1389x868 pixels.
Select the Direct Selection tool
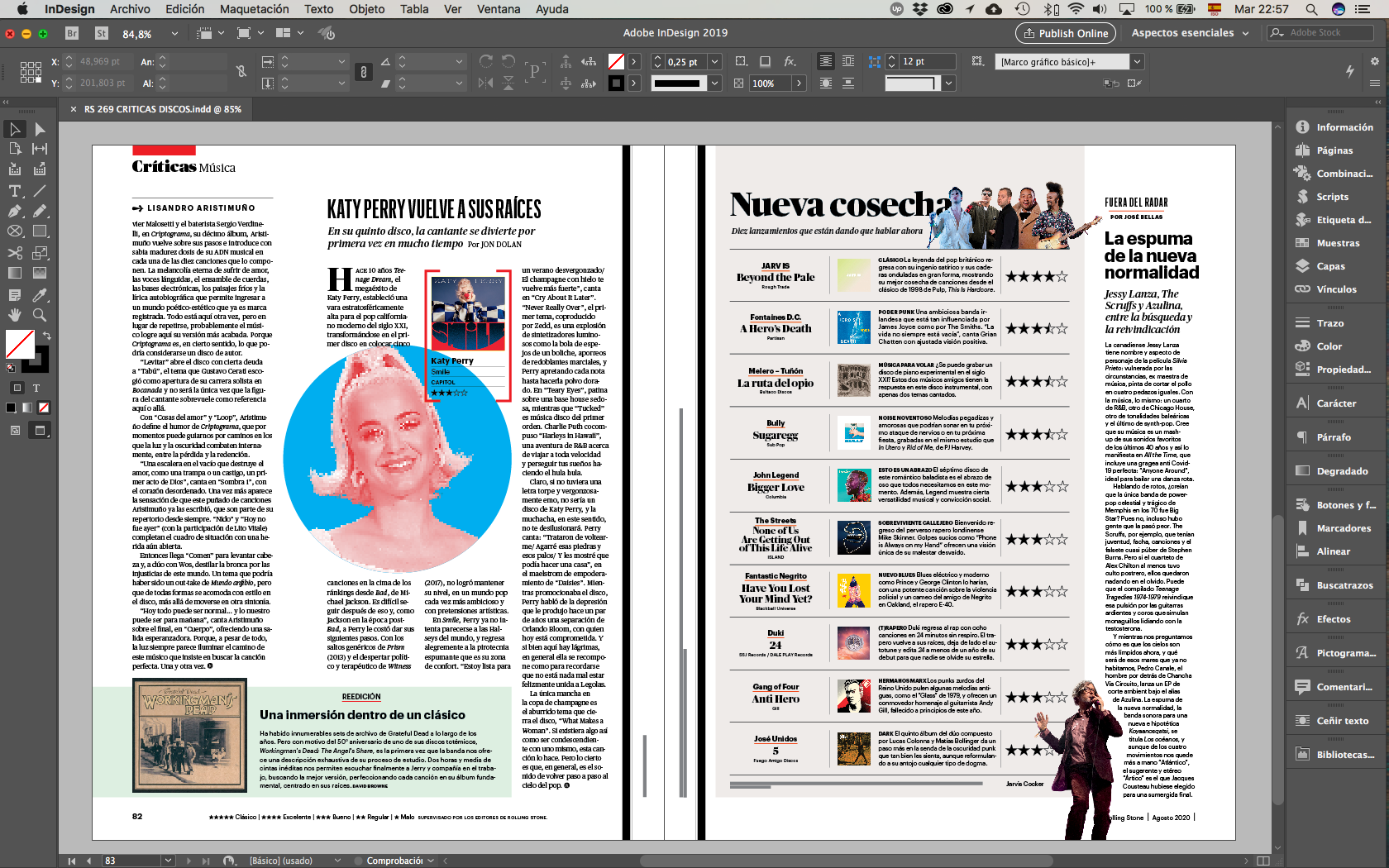tap(40, 129)
